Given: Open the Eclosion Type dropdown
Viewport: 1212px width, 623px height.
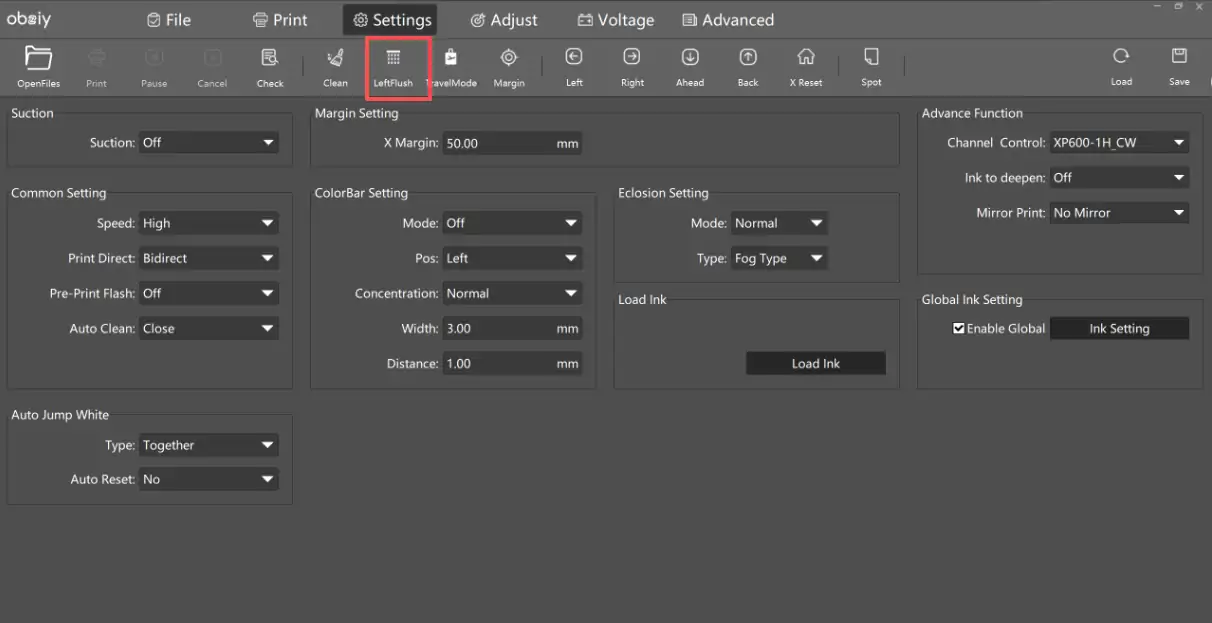Looking at the screenshot, I should pyautogui.click(x=779, y=258).
